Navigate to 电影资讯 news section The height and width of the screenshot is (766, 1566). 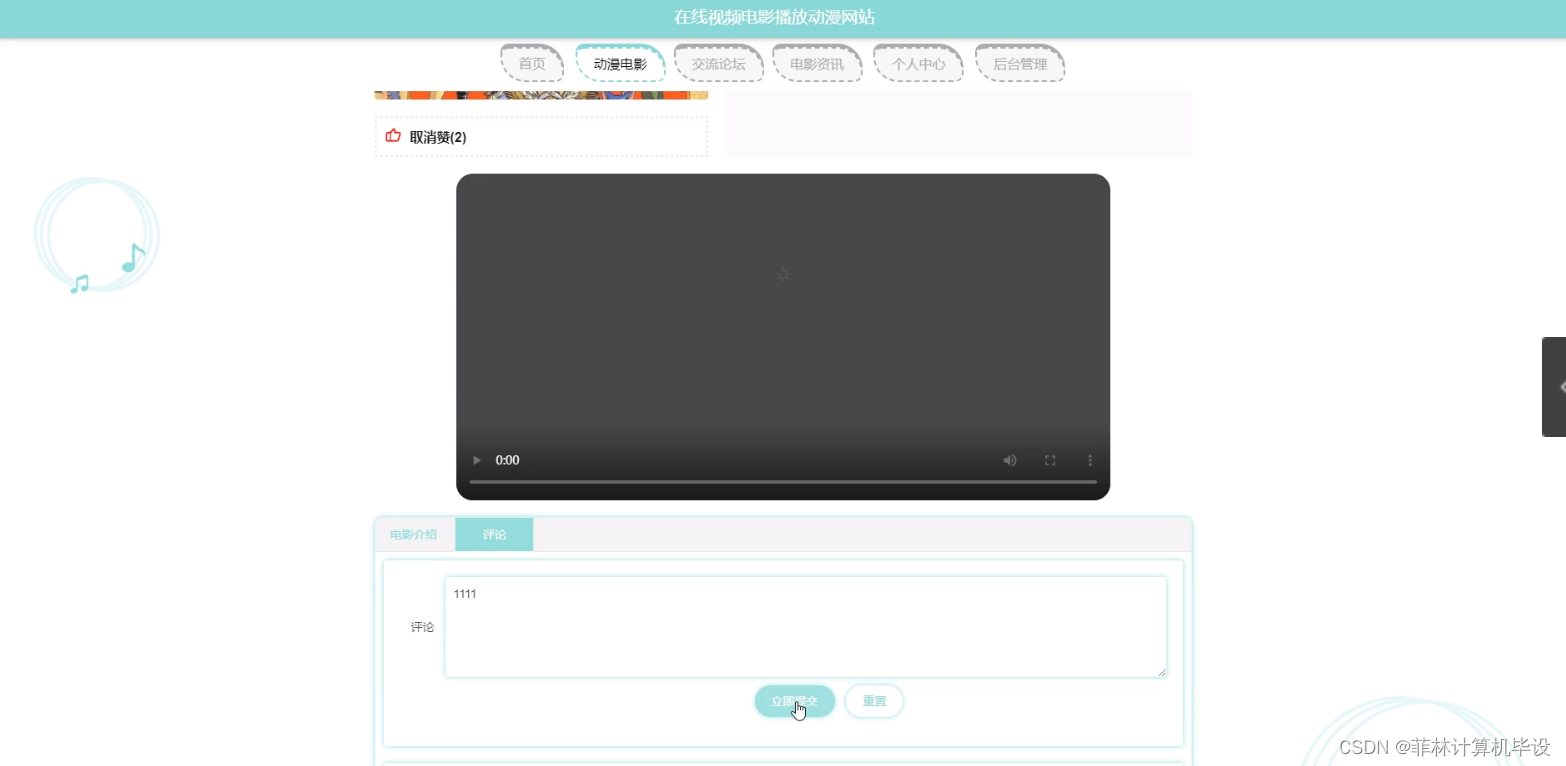coord(817,63)
